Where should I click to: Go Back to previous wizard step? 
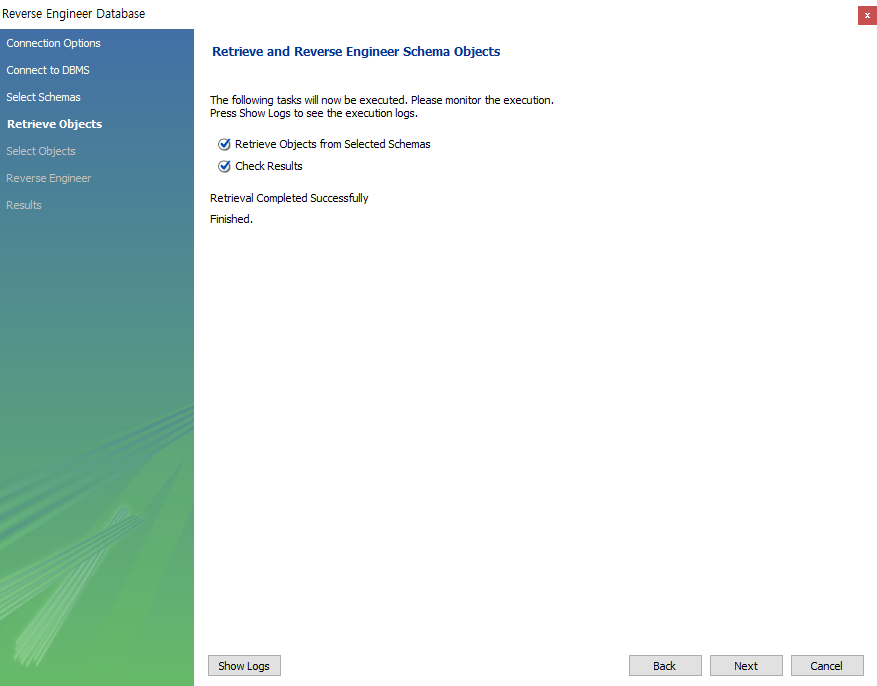665,666
